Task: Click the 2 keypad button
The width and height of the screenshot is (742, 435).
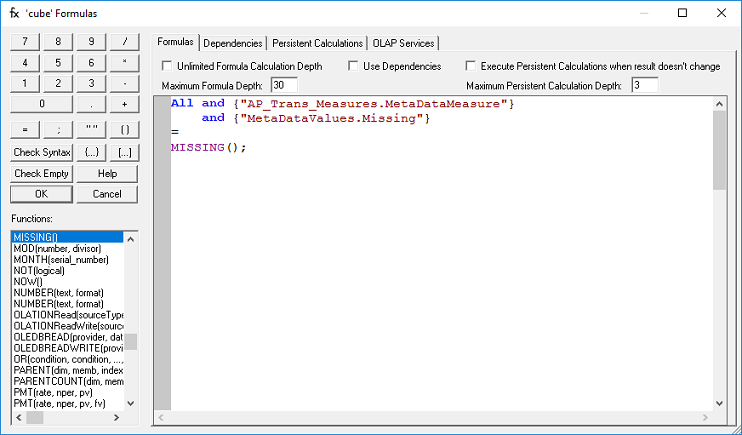Action: 58,83
